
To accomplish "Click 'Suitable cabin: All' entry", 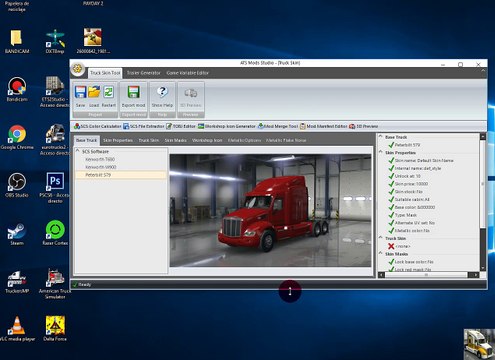I will pyautogui.click(x=412, y=199).
